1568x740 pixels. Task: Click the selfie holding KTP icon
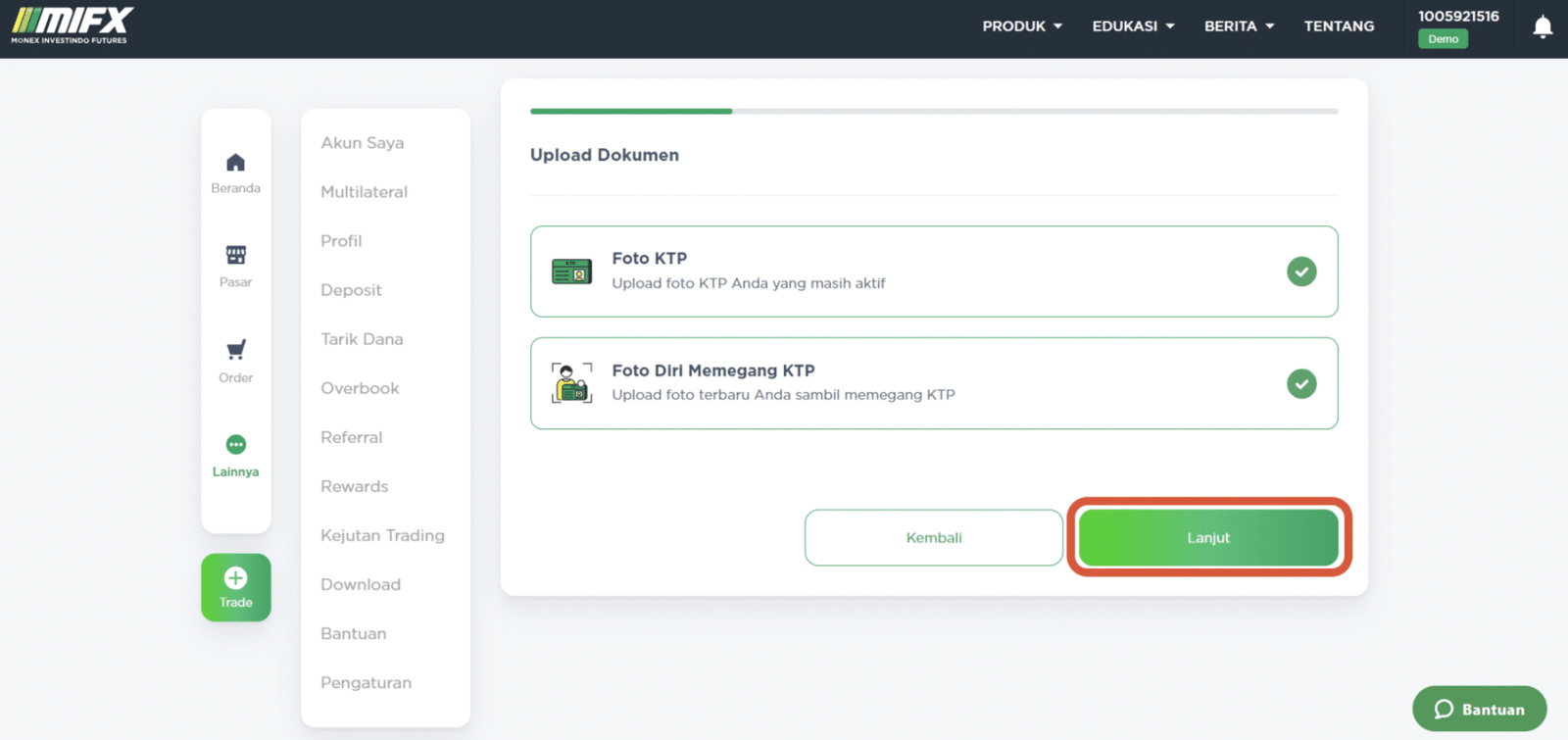click(571, 383)
